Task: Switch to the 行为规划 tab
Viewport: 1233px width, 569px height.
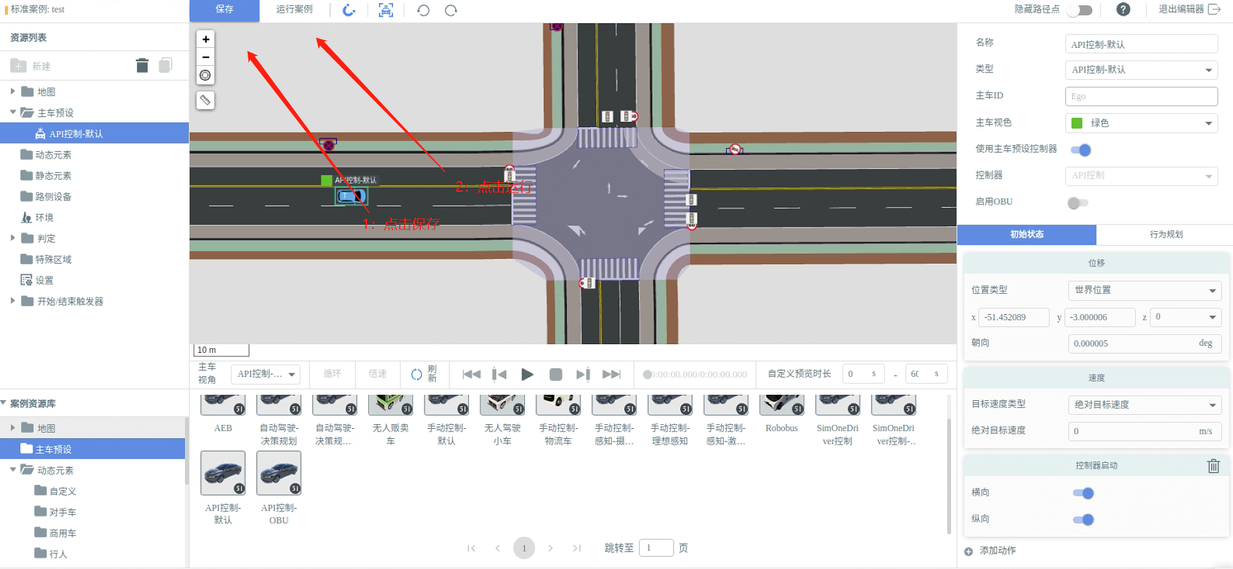Action: coord(1164,234)
